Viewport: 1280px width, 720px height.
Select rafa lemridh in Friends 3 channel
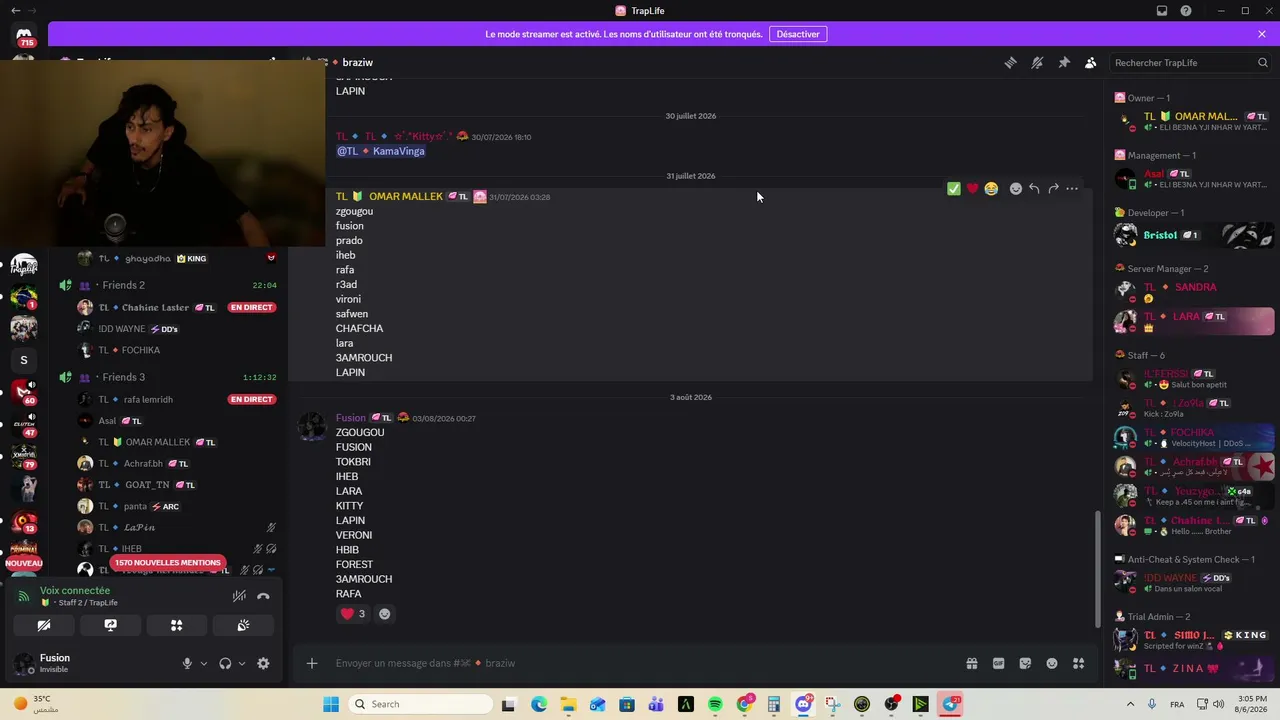pos(178,399)
